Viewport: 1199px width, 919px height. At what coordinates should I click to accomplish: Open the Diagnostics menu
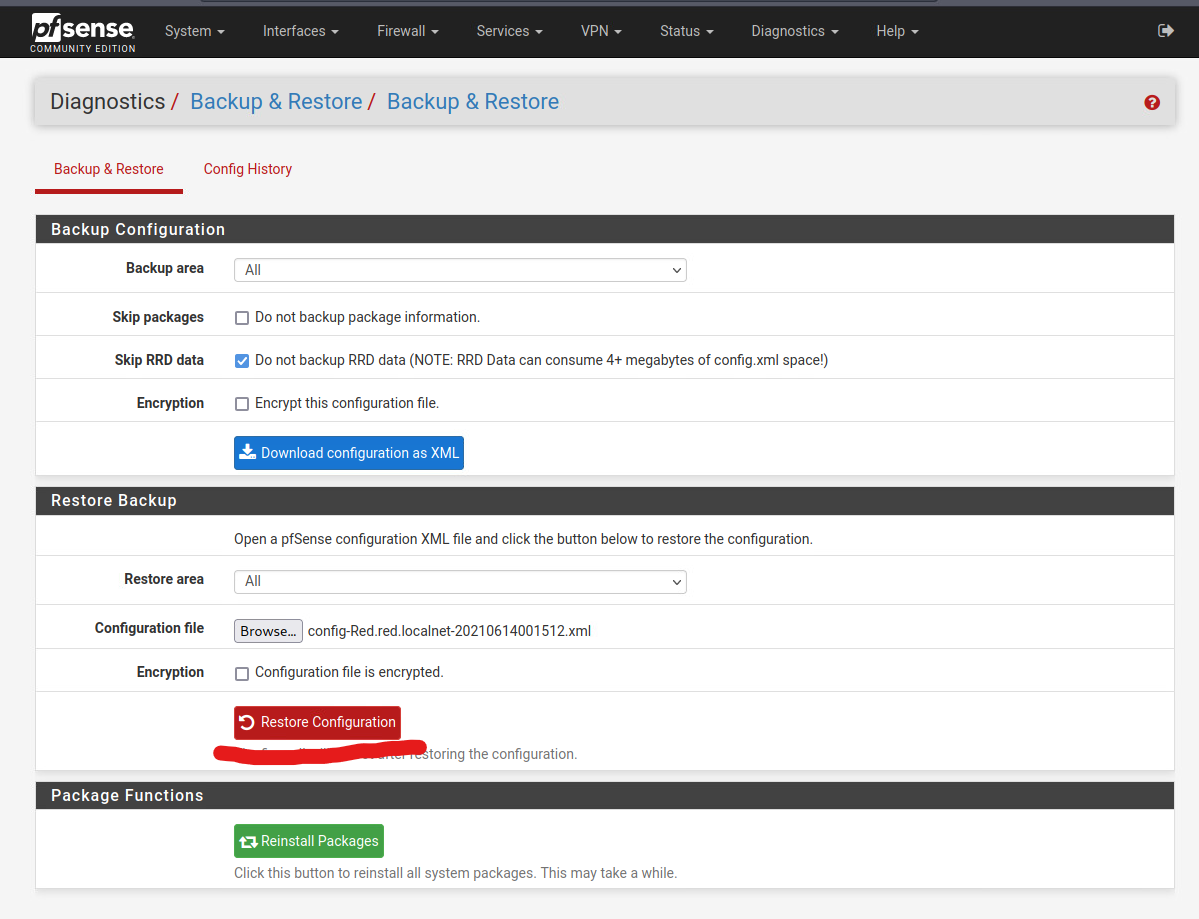(x=794, y=31)
